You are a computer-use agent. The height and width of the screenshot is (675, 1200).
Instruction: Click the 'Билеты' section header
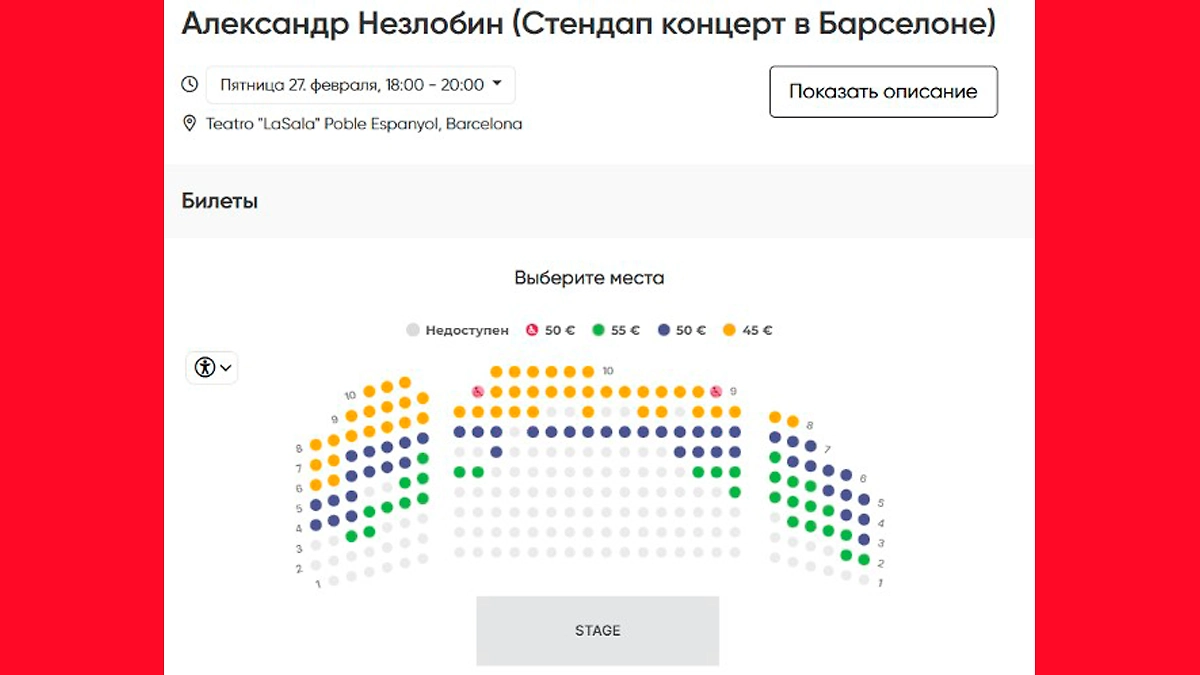coord(218,200)
